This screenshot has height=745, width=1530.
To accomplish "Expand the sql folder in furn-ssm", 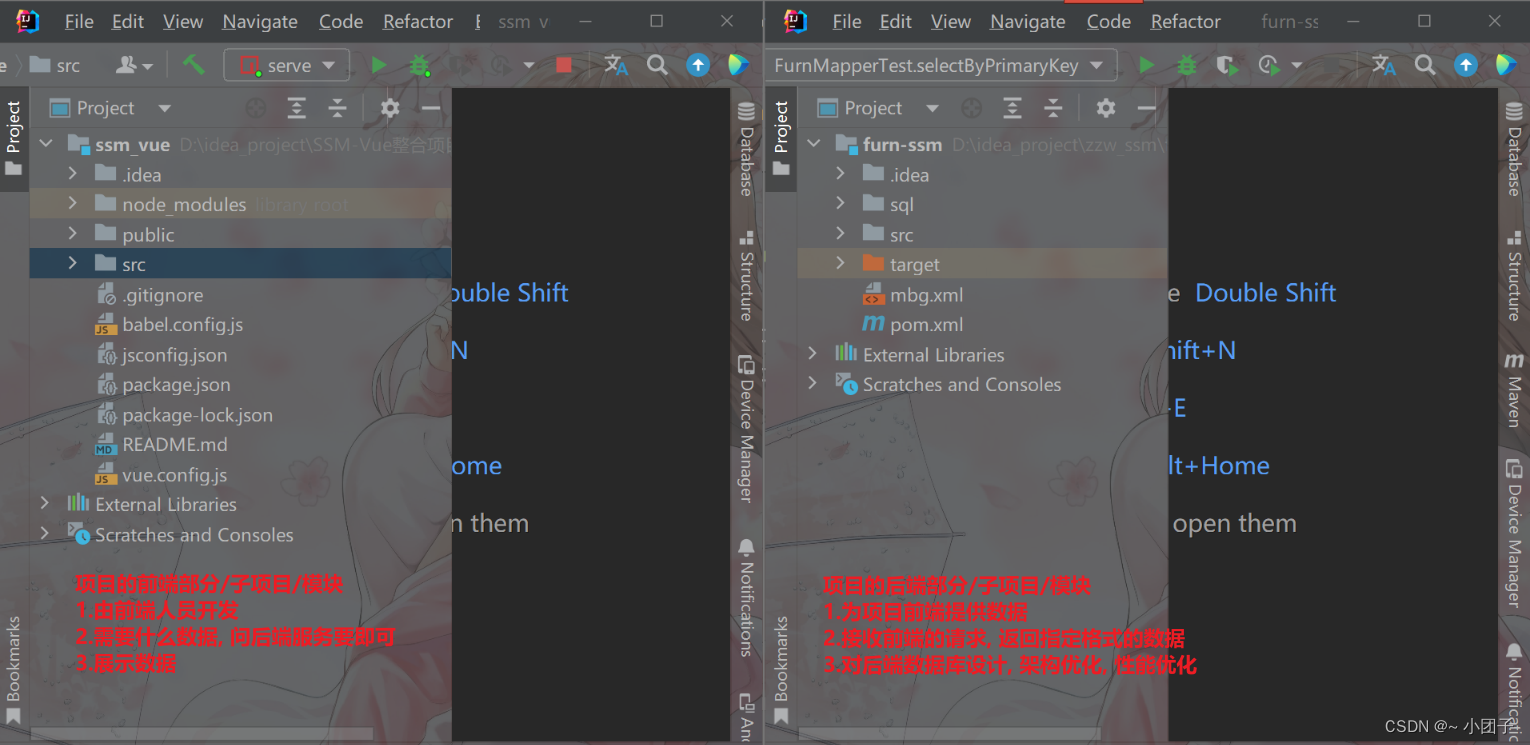I will click(840, 203).
